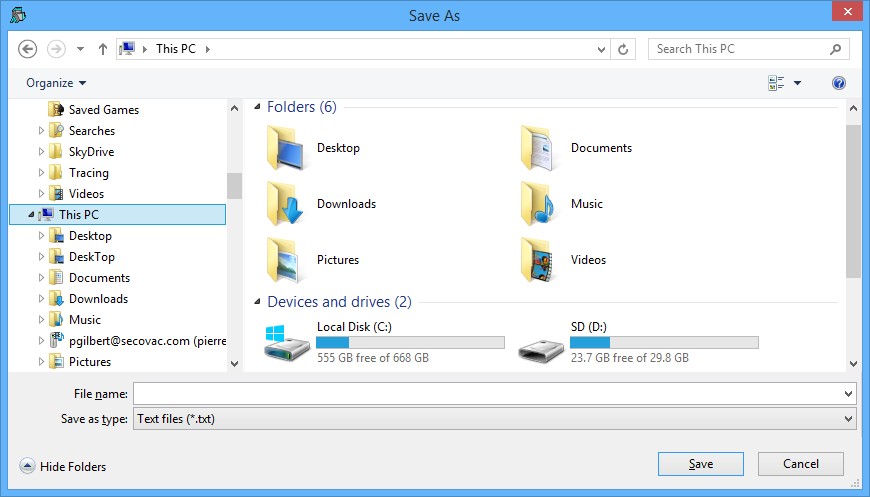Image resolution: width=870 pixels, height=497 pixels.
Task: Open the File name dropdown arrow
Action: pyautogui.click(x=848, y=394)
